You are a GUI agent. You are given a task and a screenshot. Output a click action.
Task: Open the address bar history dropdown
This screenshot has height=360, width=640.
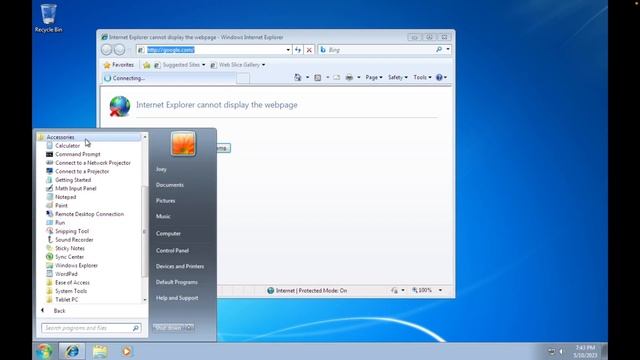point(288,50)
